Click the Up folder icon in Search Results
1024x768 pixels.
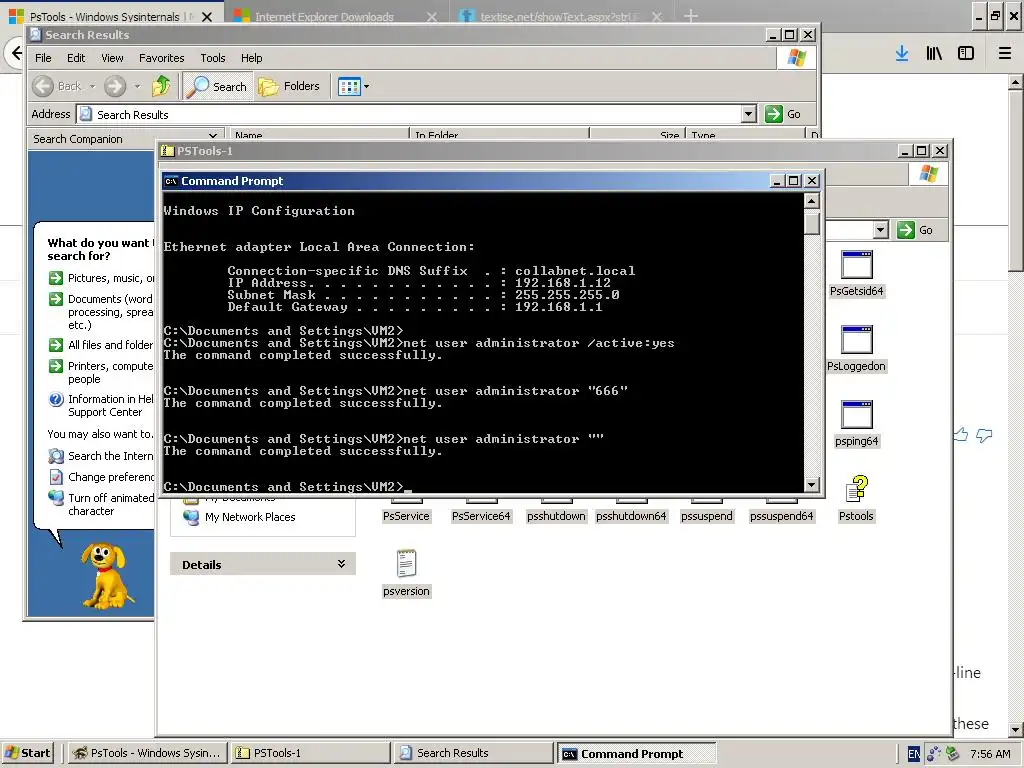[x=161, y=86]
